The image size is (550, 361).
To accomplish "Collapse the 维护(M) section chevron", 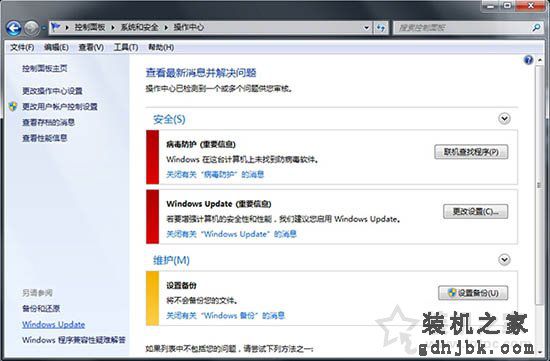I will [504, 260].
